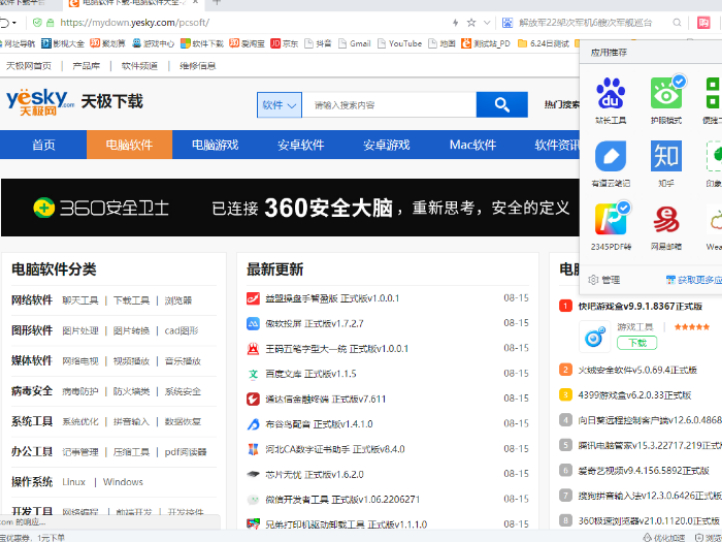Screen dimensions: 722x542
Task: Bookmark page with star icon
Action: (x=471, y=22)
